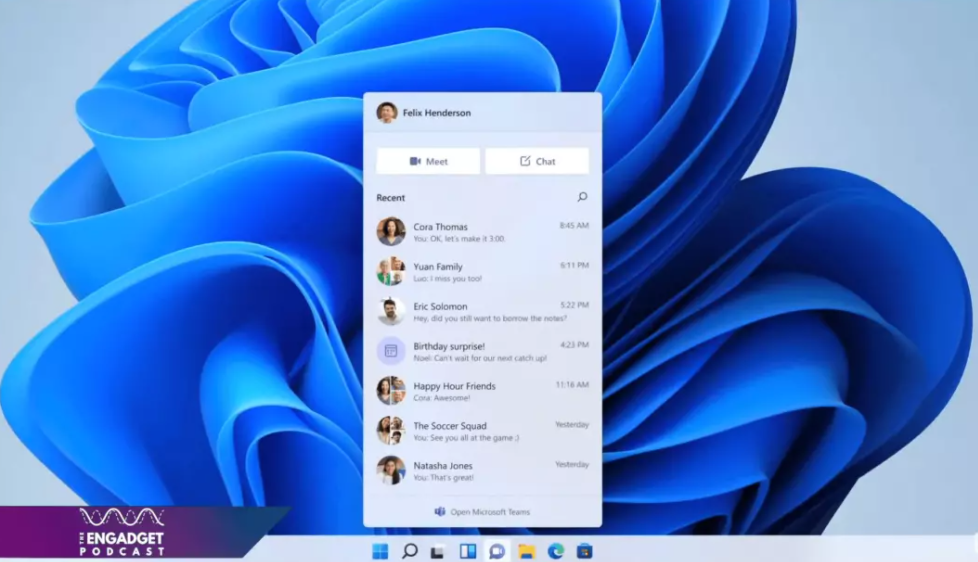Open the Birthday surprise! chat
Image resolution: width=978 pixels, height=562 pixels.
coord(482,351)
